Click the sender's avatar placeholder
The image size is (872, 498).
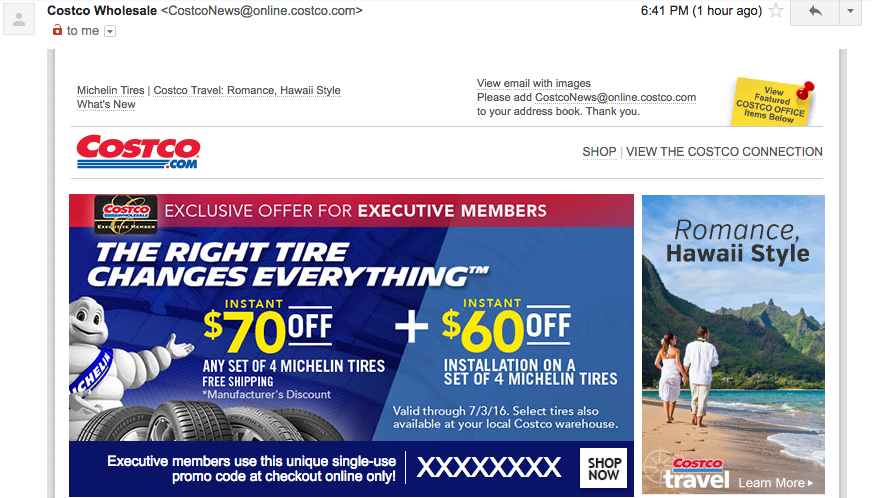[x=19, y=19]
